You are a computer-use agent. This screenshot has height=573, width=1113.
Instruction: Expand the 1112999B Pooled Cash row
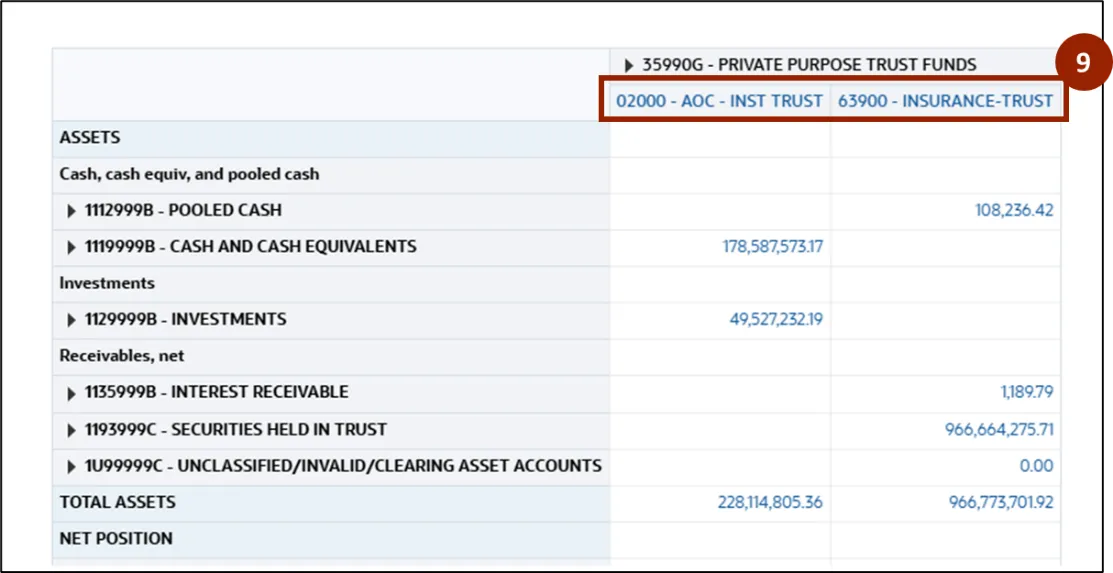[71, 211]
